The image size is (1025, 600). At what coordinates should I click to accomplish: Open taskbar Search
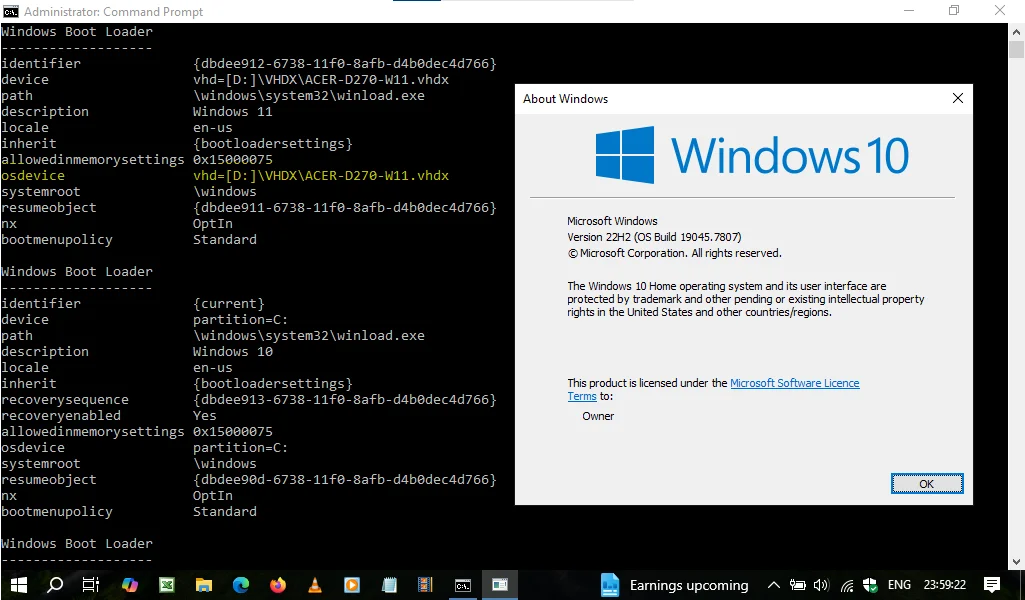click(x=55, y=584)
